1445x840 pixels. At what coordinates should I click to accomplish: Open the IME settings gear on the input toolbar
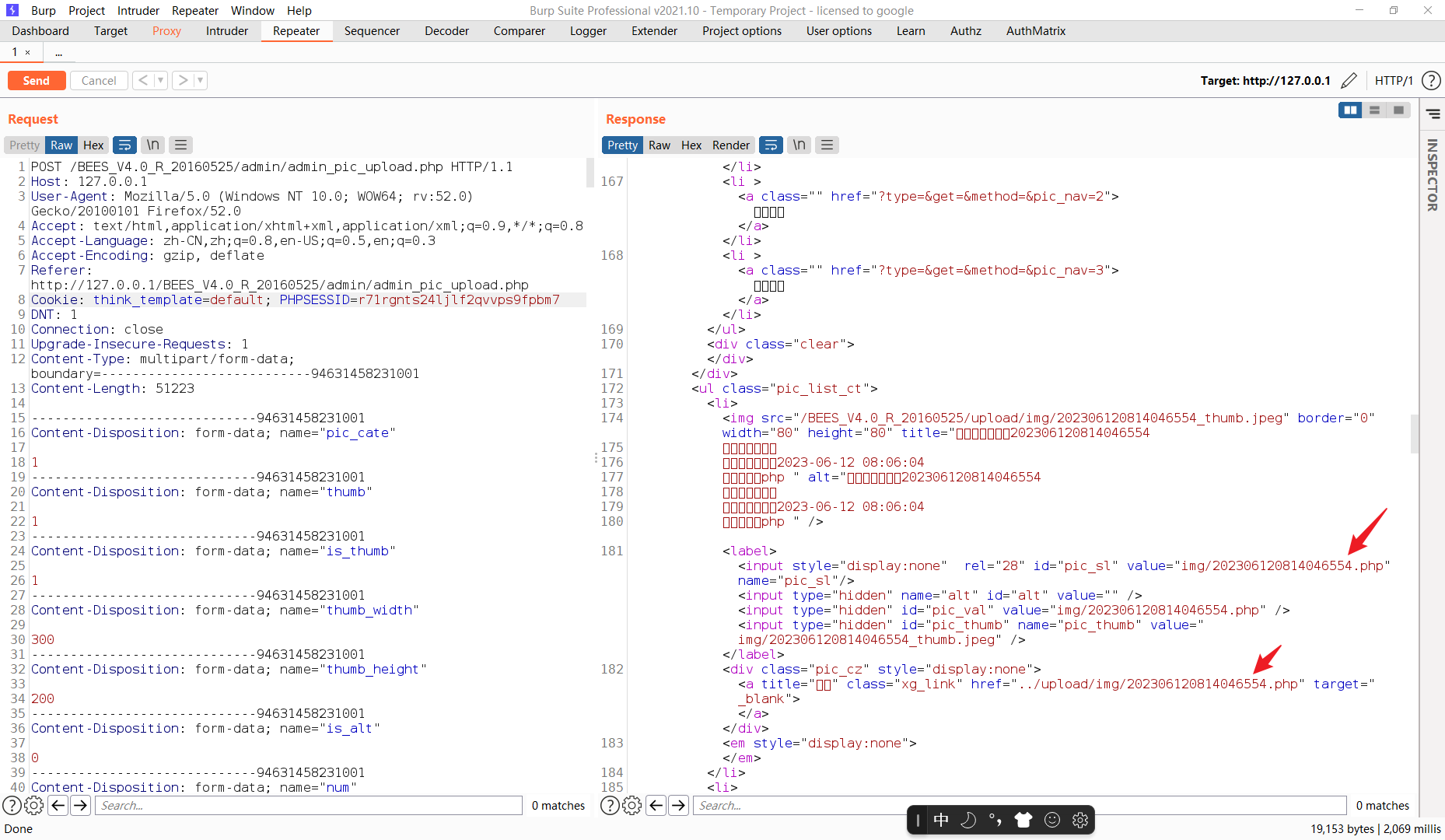(x=1080, y=819)
